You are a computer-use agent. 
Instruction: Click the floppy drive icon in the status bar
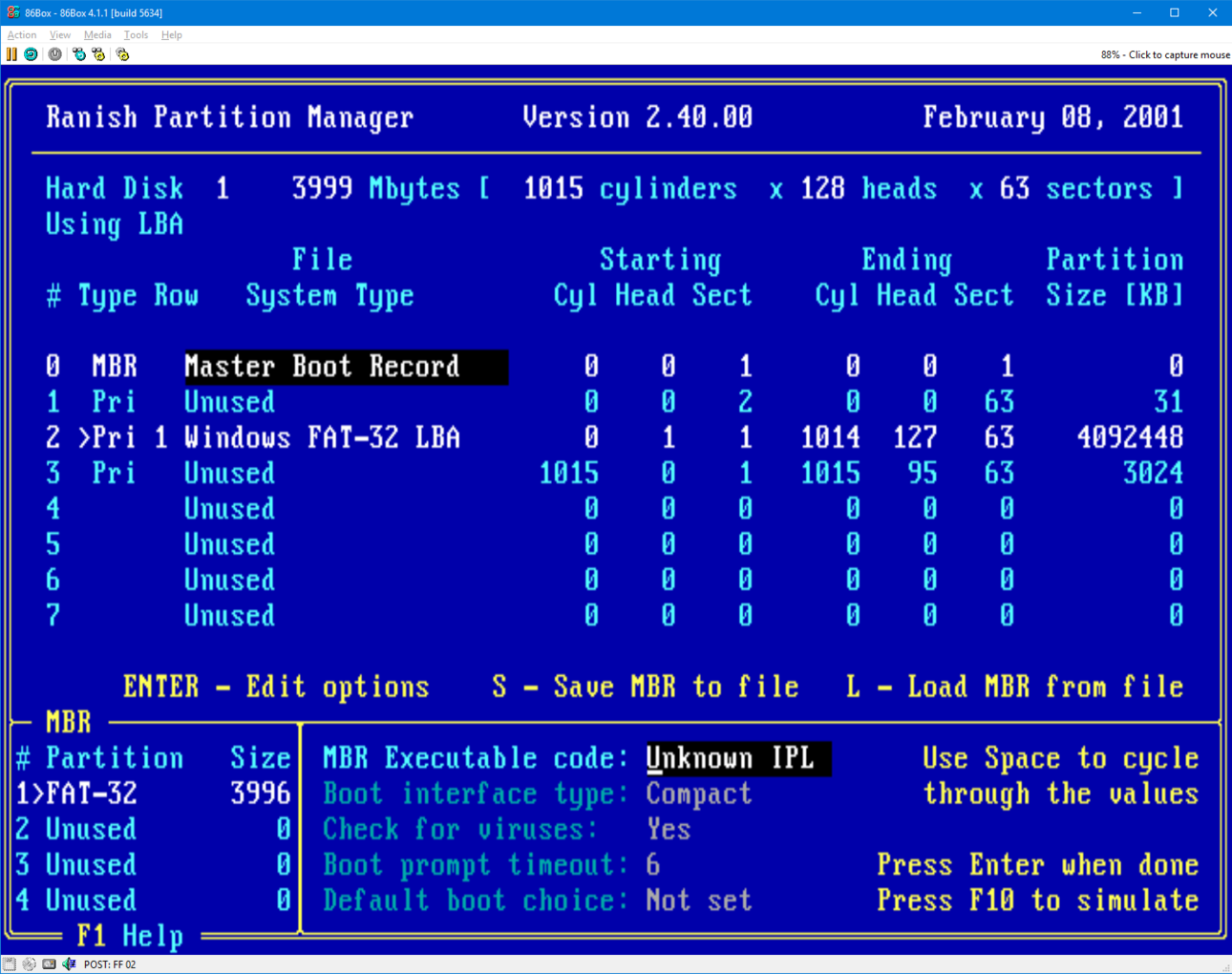coord(10,964)
